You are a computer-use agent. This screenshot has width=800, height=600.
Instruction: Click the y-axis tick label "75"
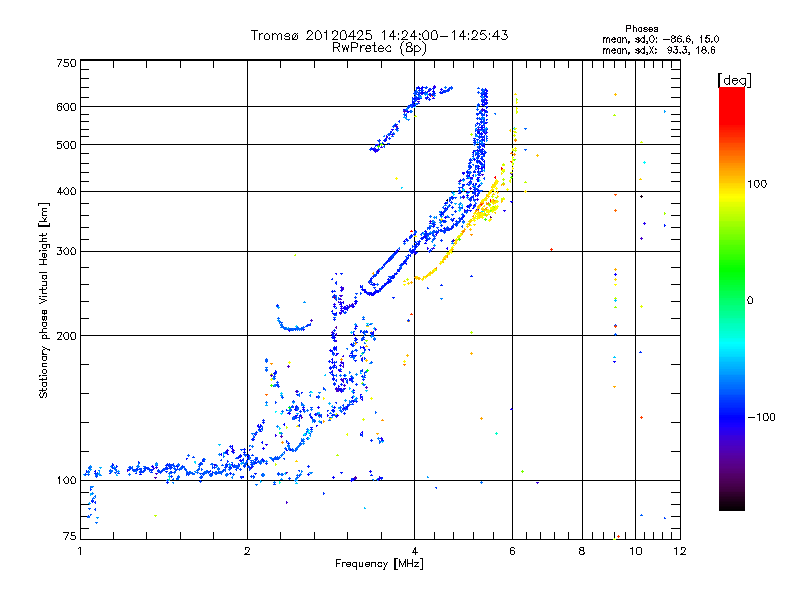tap(70, 536)
